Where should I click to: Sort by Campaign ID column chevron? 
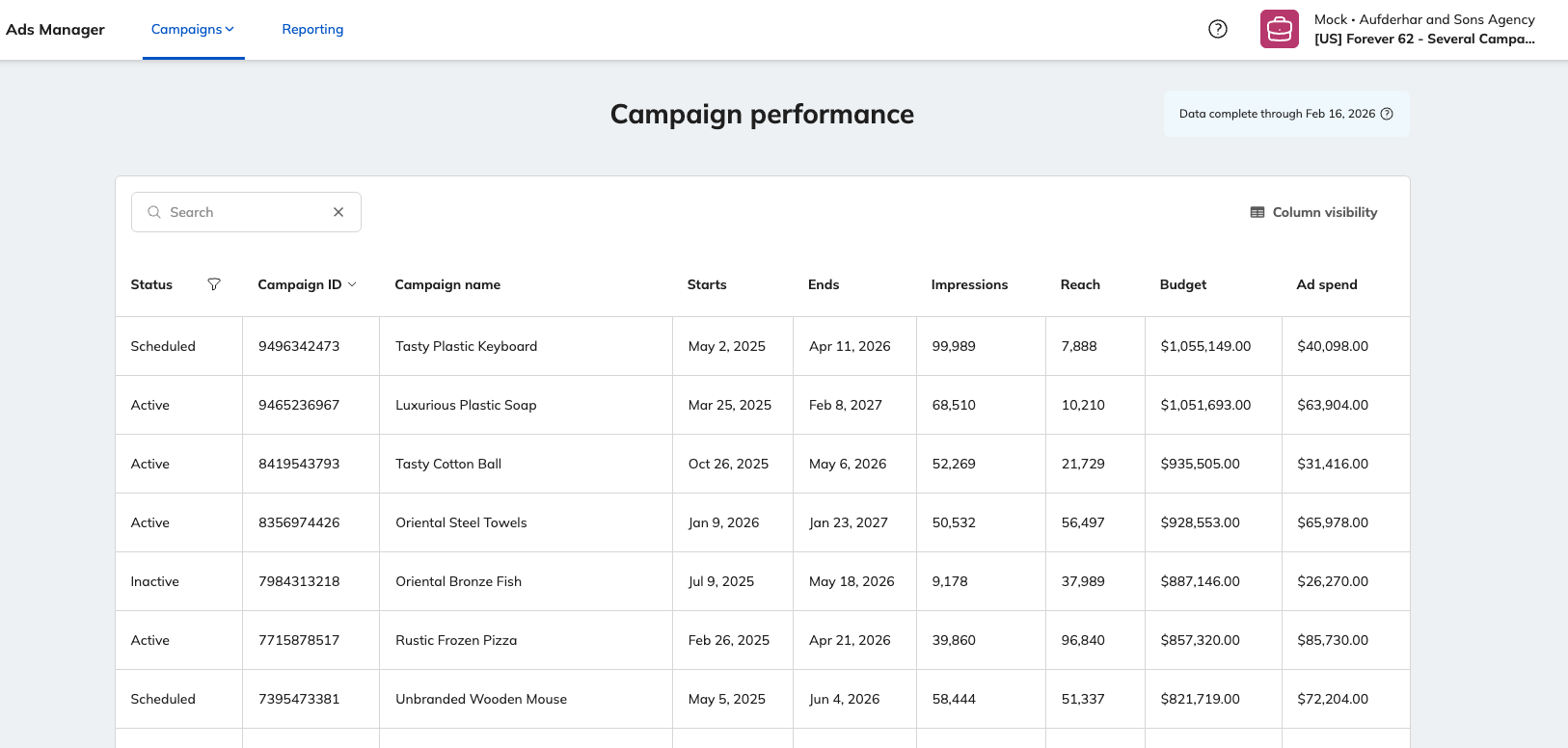pos(352,284)
